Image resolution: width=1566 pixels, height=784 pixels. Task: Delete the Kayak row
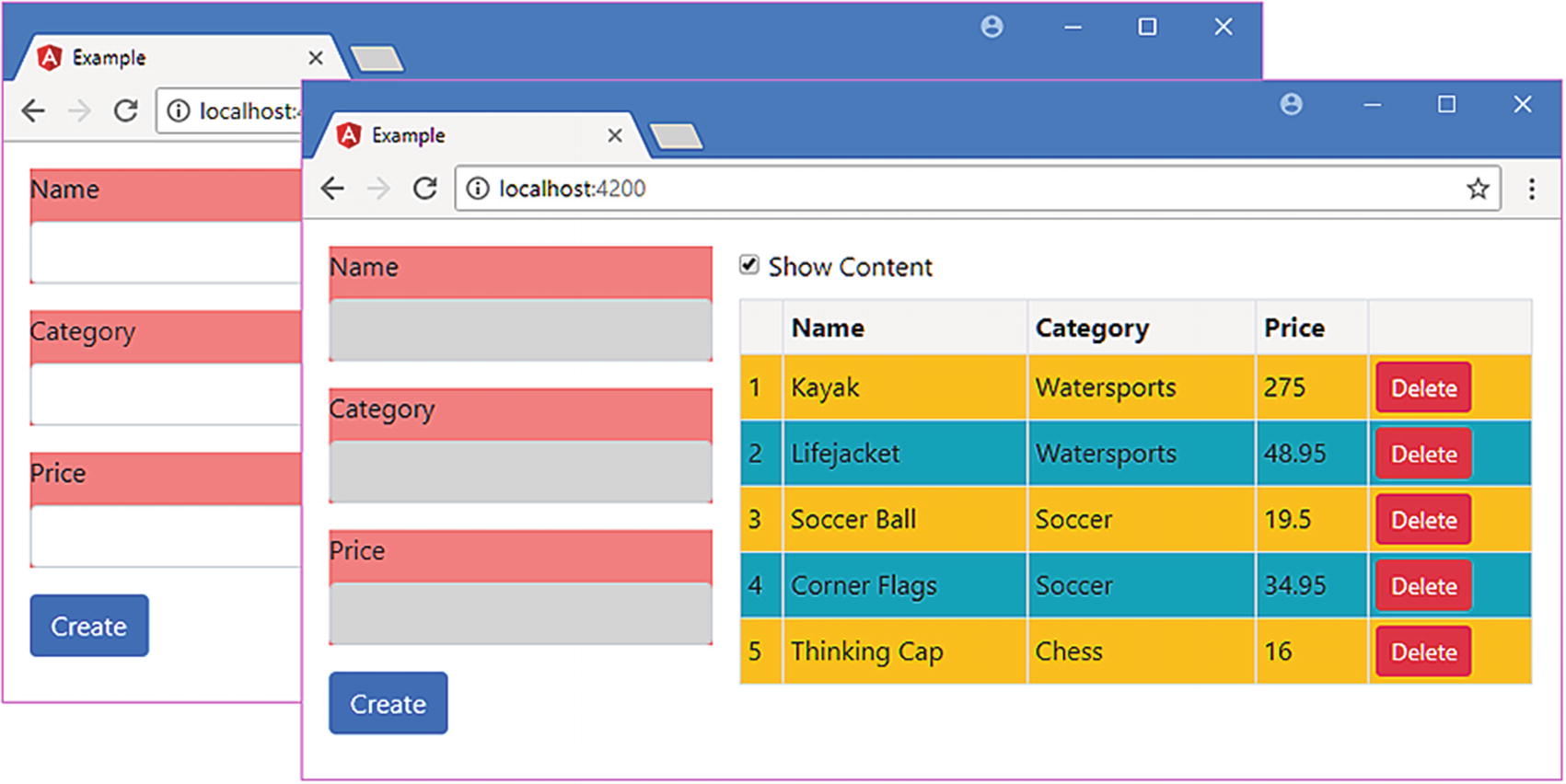1422,388
